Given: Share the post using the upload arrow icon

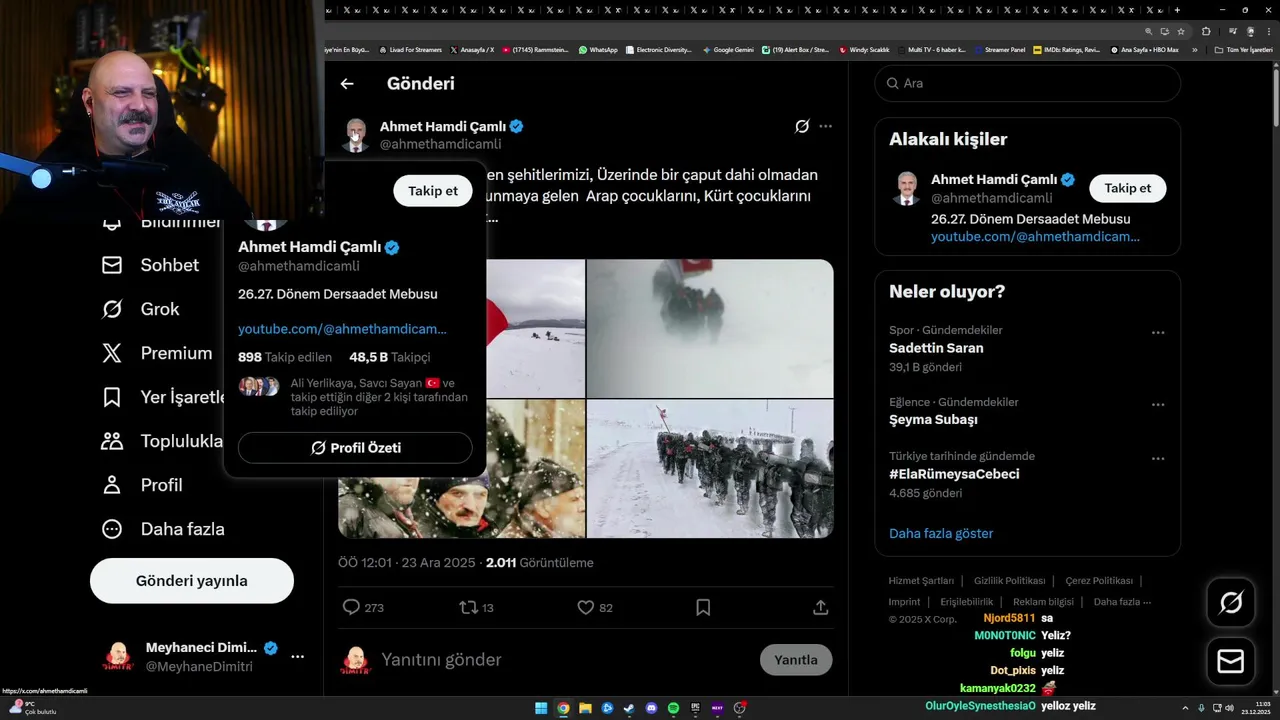Looking at the screenshot, I should coord(820,607).
